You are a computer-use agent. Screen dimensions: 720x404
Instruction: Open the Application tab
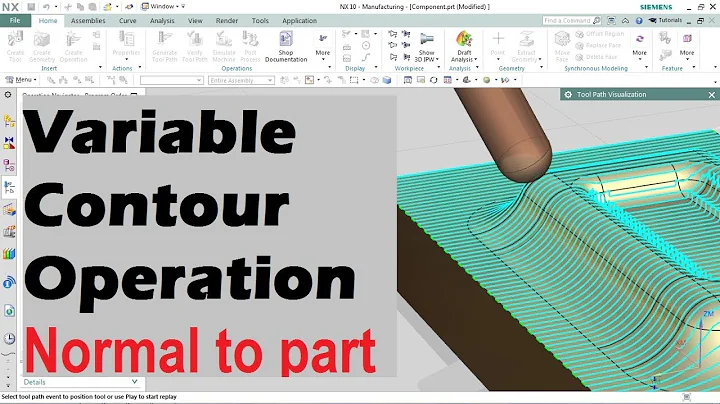(299, 21)
